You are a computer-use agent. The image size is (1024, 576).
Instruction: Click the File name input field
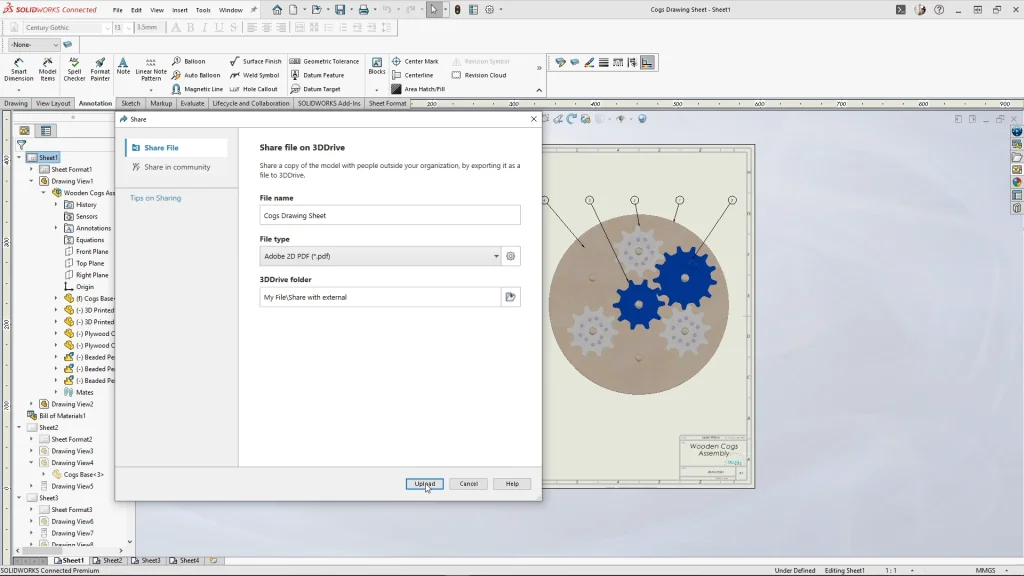pyautogui.click(x=389, y=215)
